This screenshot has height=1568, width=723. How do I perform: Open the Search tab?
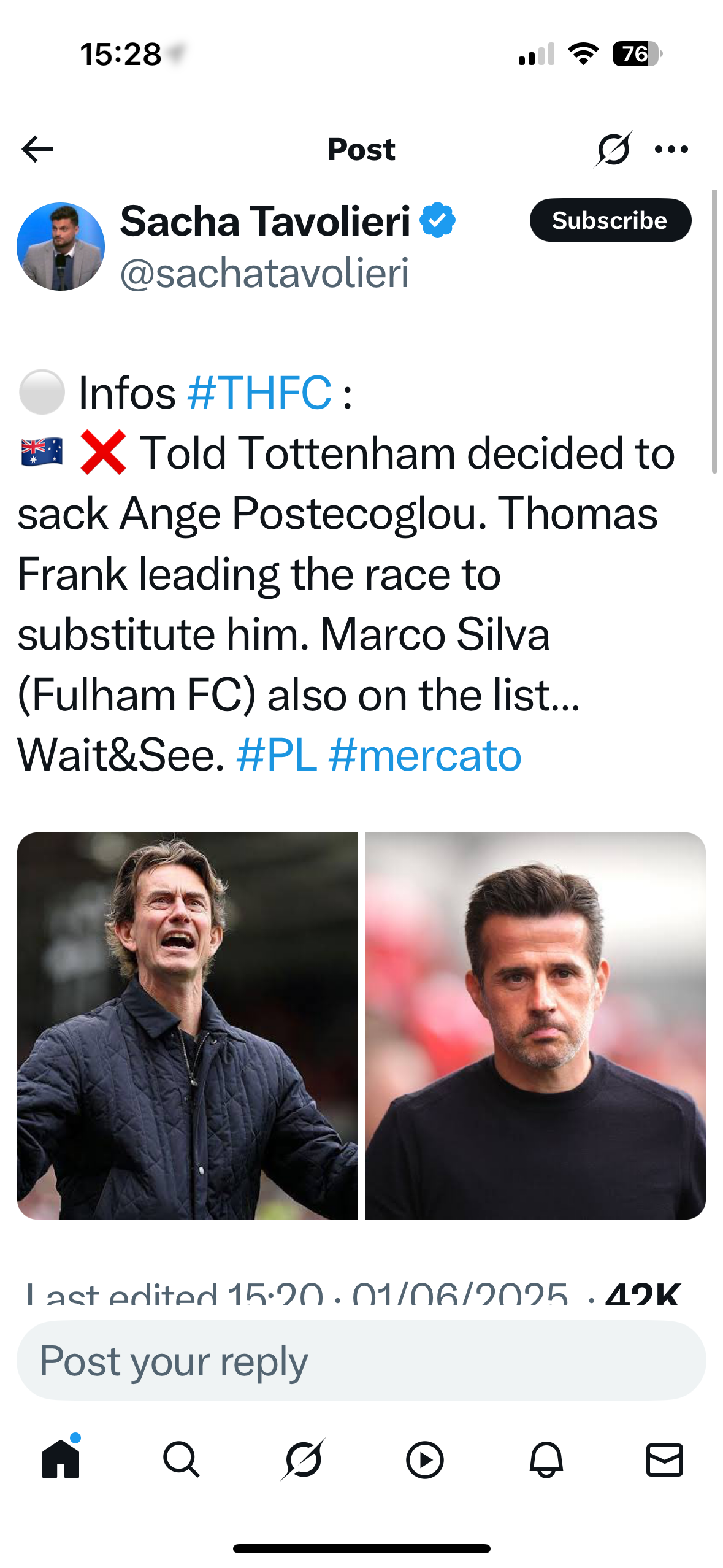click(x=182, y=1459)
